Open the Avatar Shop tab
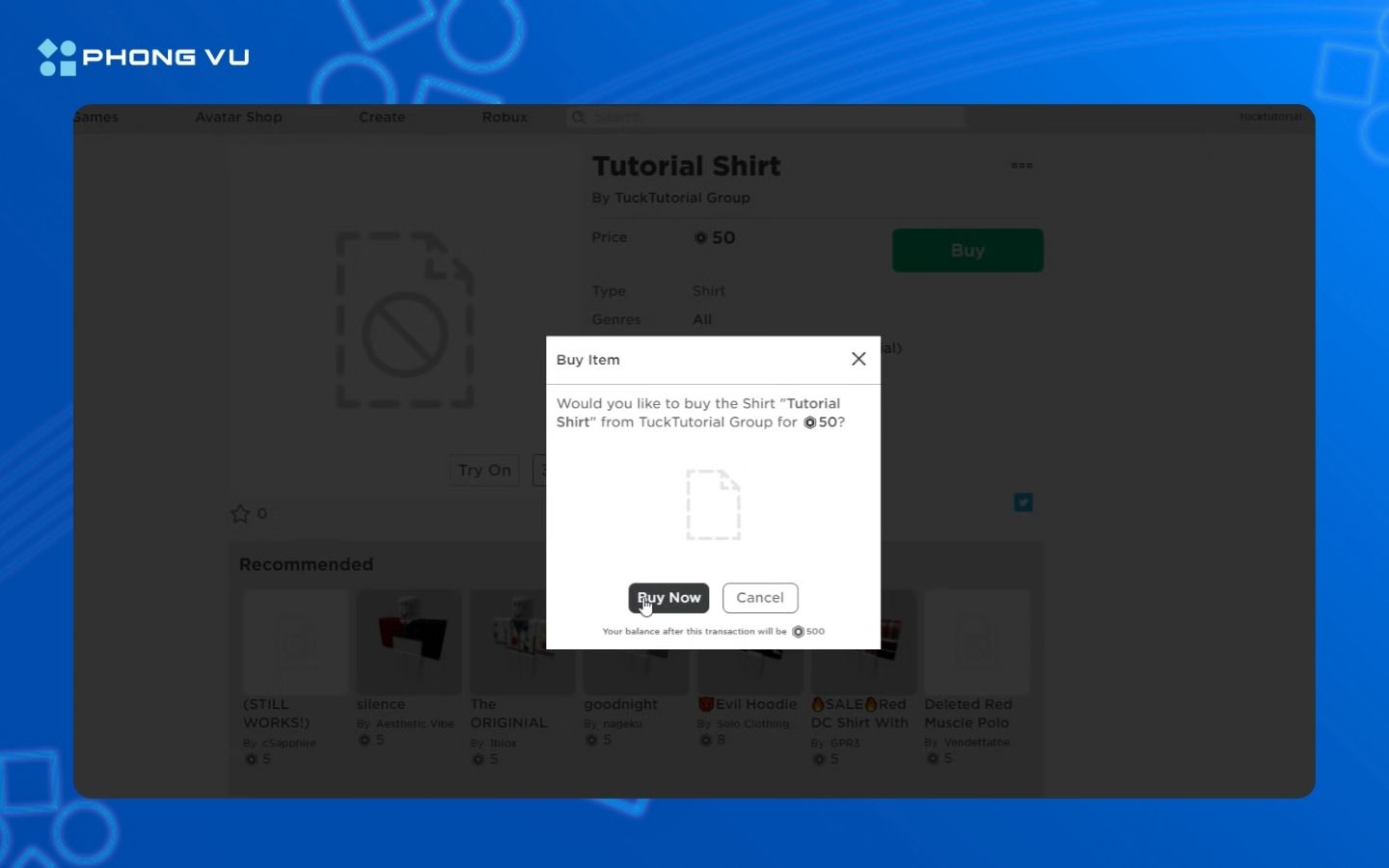This screenshot has height=868, width=1389. click(x=238, y=118)
